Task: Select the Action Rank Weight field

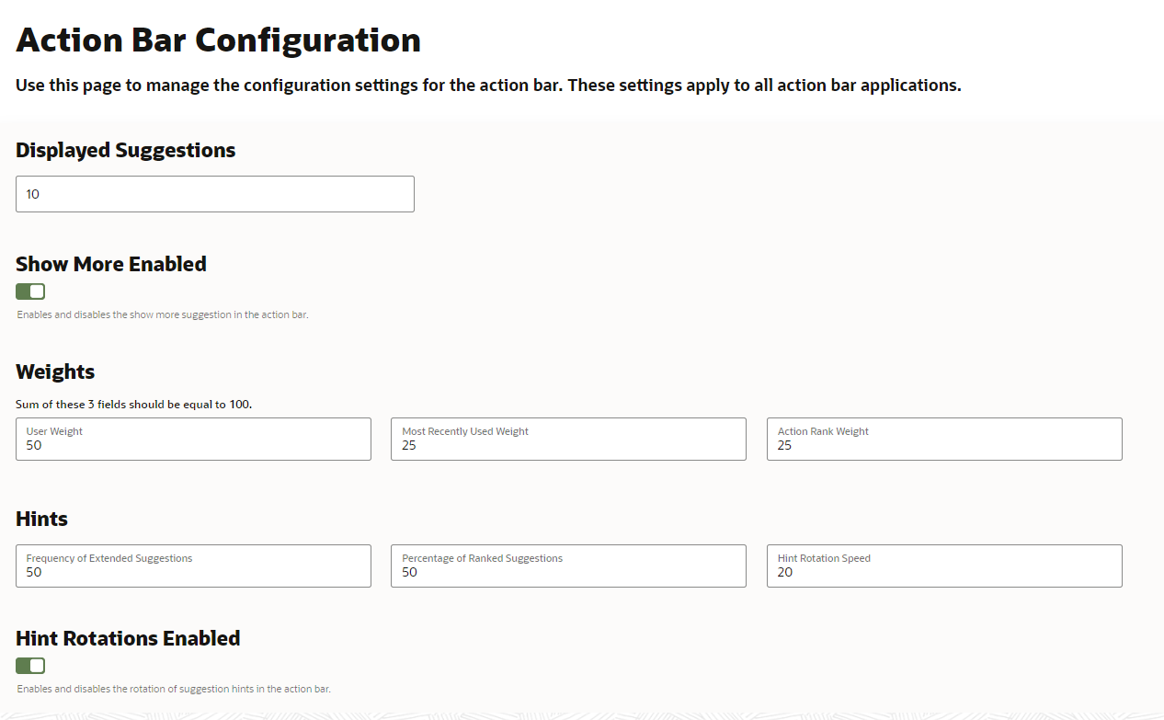Action: pyautogui.click(x=944, y=439)
